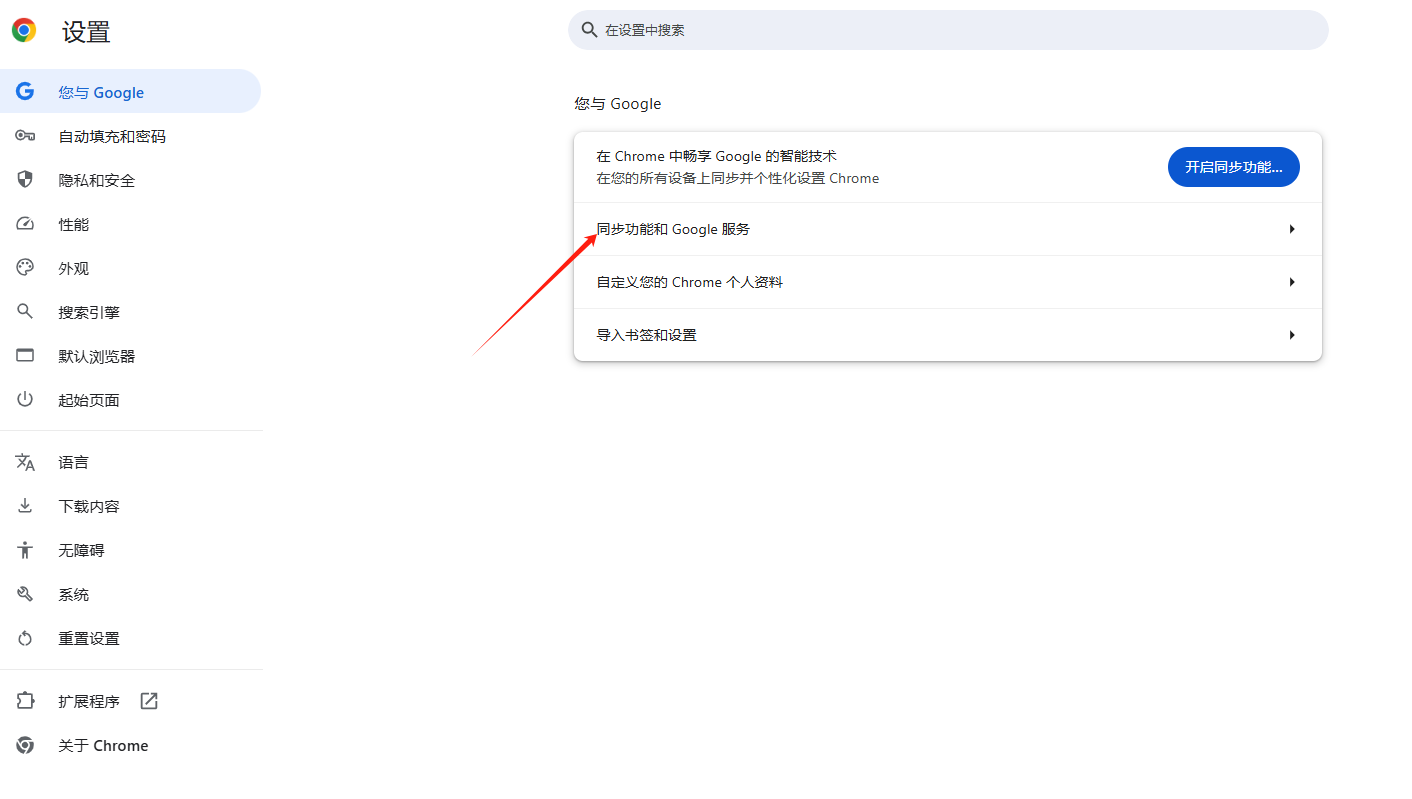1412x799 pixels.
Task: Click the magnifier icon for 搜索引擎
Action: (x=25, y=312)
